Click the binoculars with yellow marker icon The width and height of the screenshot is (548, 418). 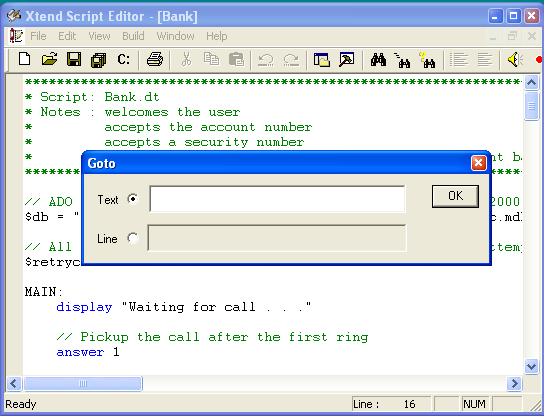click(x=427, y=60)
